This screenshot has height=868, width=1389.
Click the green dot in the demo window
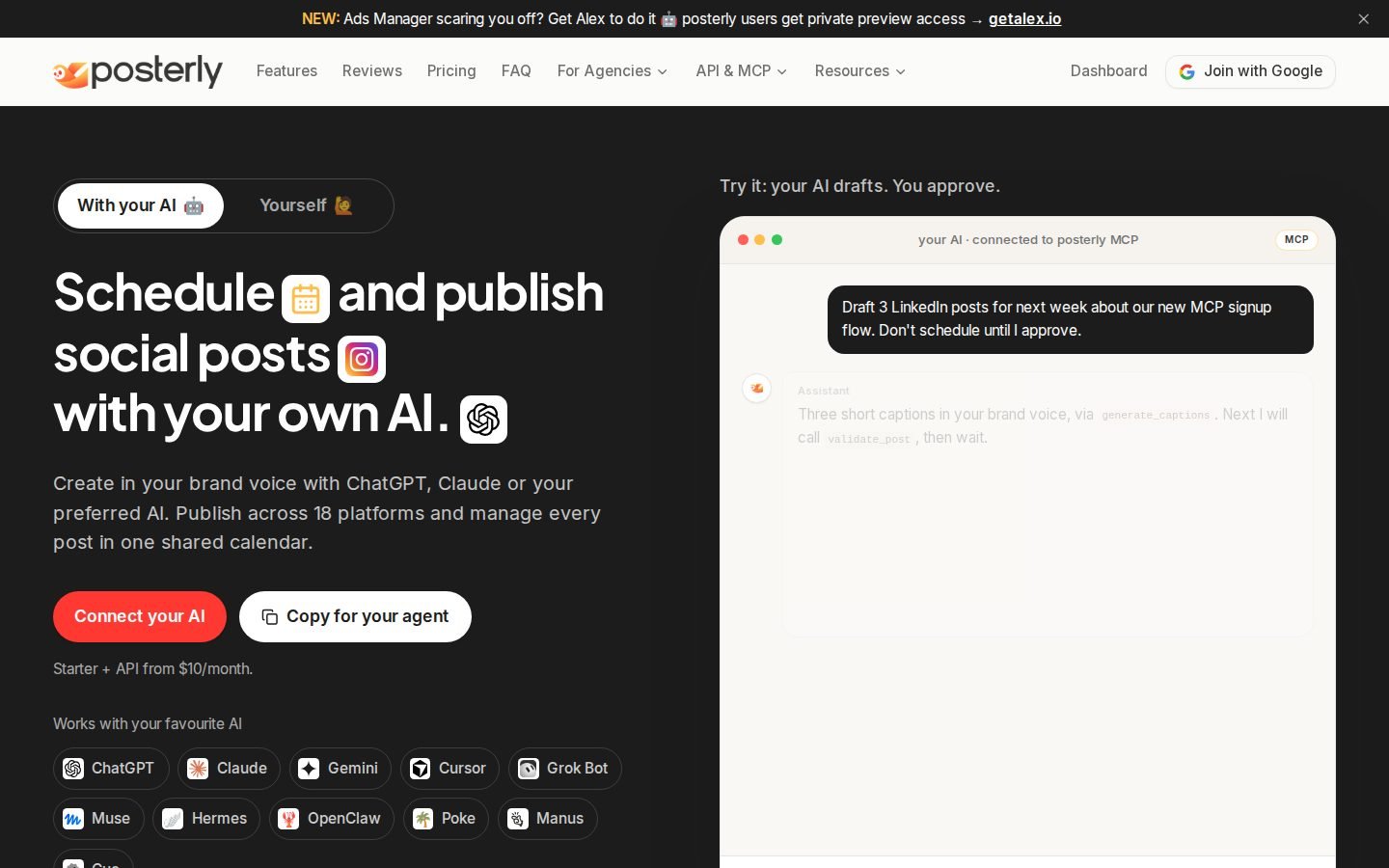[x=777, y=240]
